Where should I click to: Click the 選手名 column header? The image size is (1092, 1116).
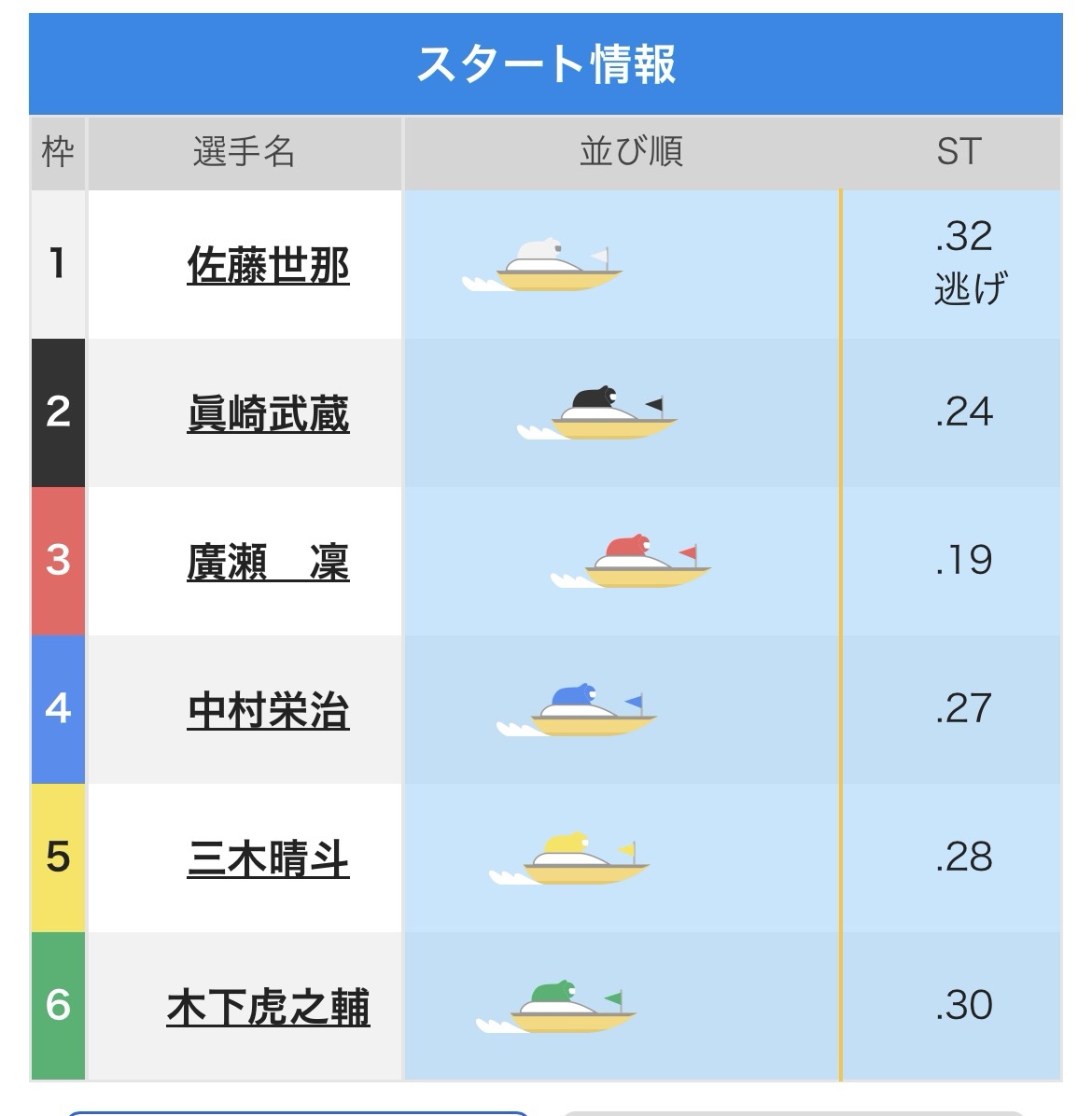245,152
